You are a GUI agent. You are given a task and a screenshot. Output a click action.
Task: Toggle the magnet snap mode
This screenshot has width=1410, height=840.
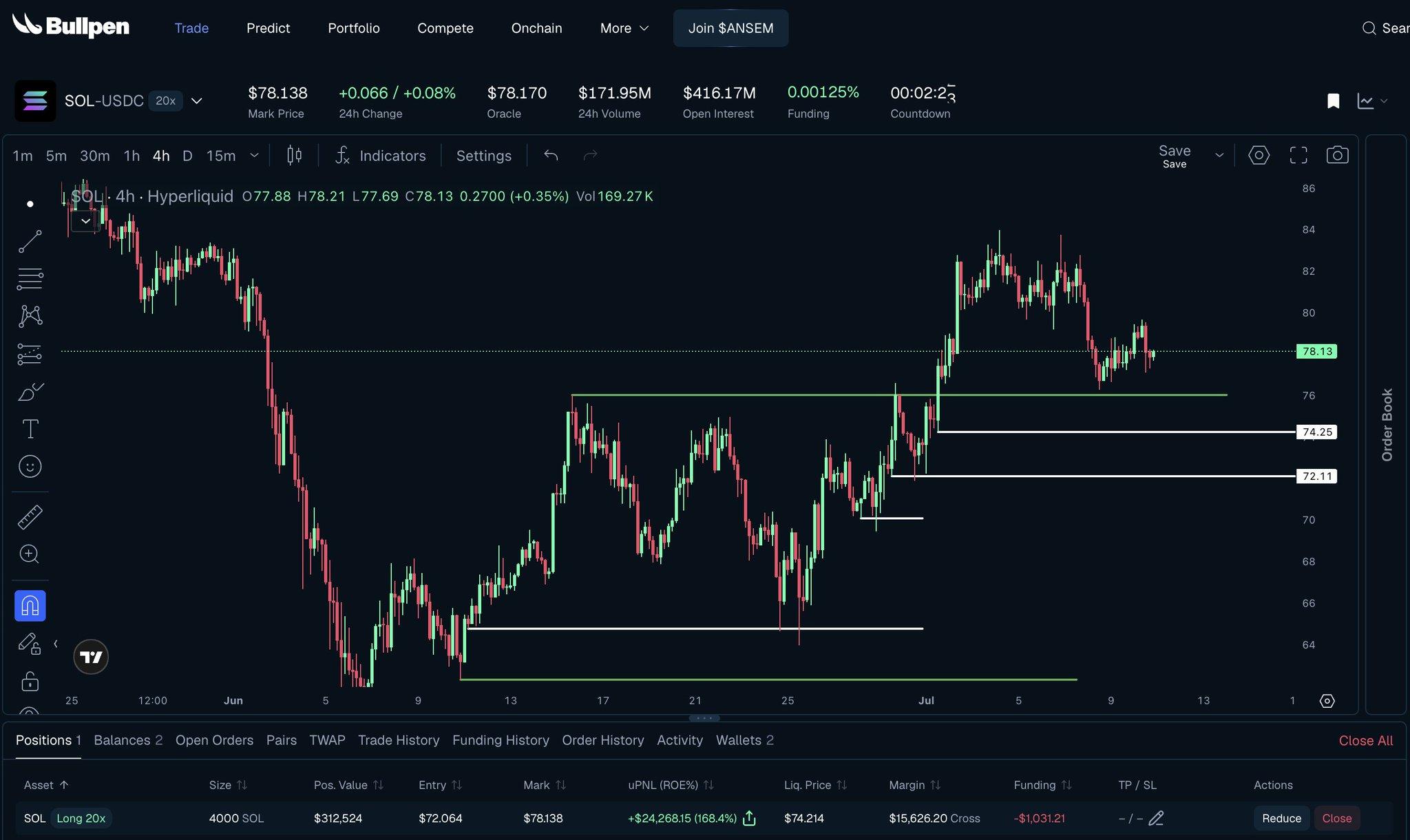(x=30, y=606)
